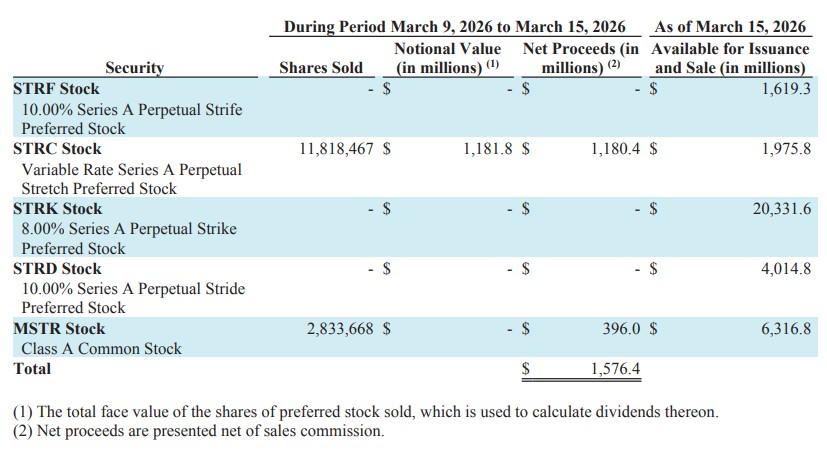Select the Security column header
The image size is (827, 457).
click(x=134, y=68)
